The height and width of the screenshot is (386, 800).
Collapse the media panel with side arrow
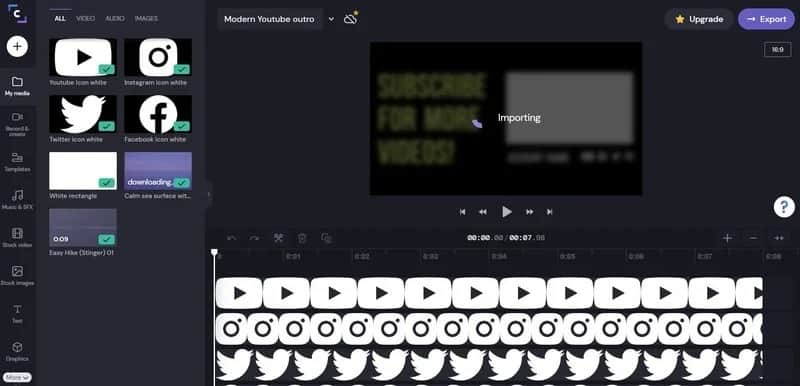click(208, 194)
